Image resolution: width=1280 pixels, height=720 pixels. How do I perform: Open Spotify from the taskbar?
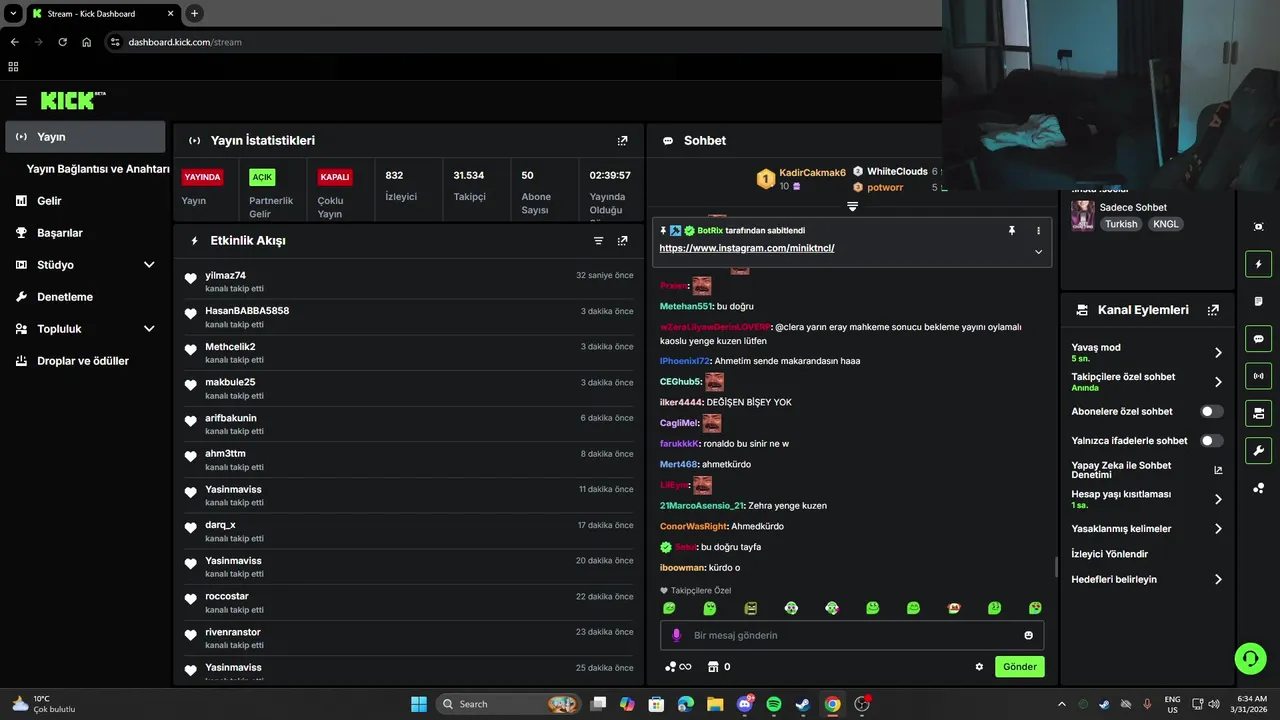[773, 704]
